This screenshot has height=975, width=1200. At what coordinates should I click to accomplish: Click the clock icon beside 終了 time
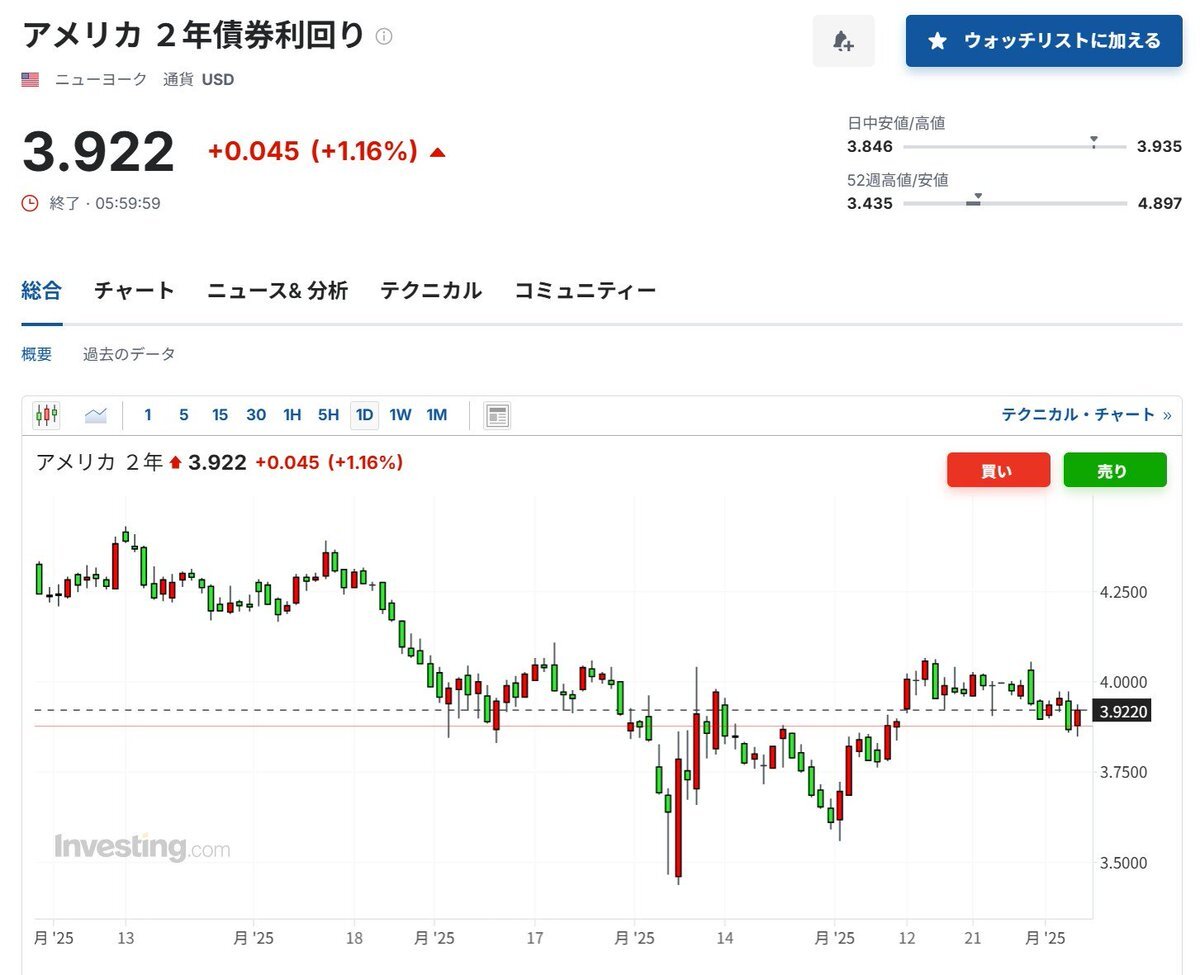point(30,203)
